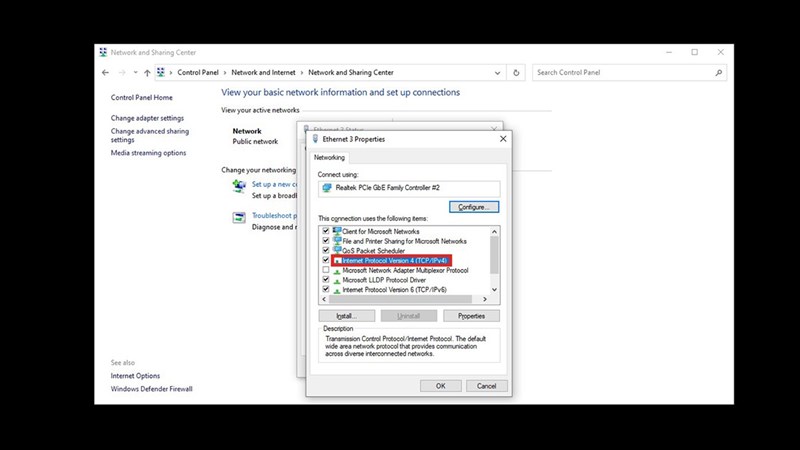This screenshot has height=450, width=800.
Task: Select Internet Protocol Version 6 (TCP/IPv6)
Action: point(394,289)
